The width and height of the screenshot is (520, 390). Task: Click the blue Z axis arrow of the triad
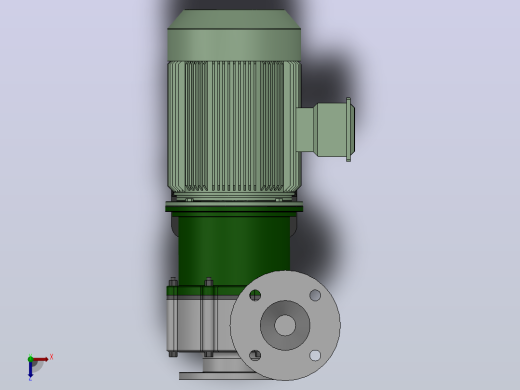pyautogui.click(x=30, y=370)
